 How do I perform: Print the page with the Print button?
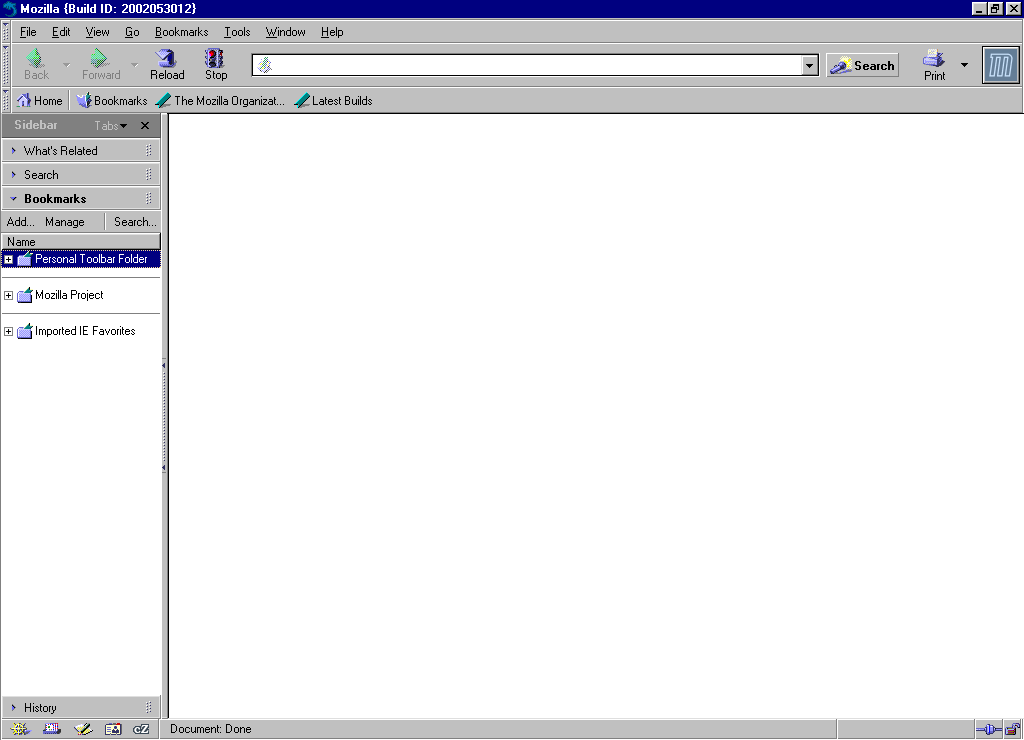click(934, 65)
